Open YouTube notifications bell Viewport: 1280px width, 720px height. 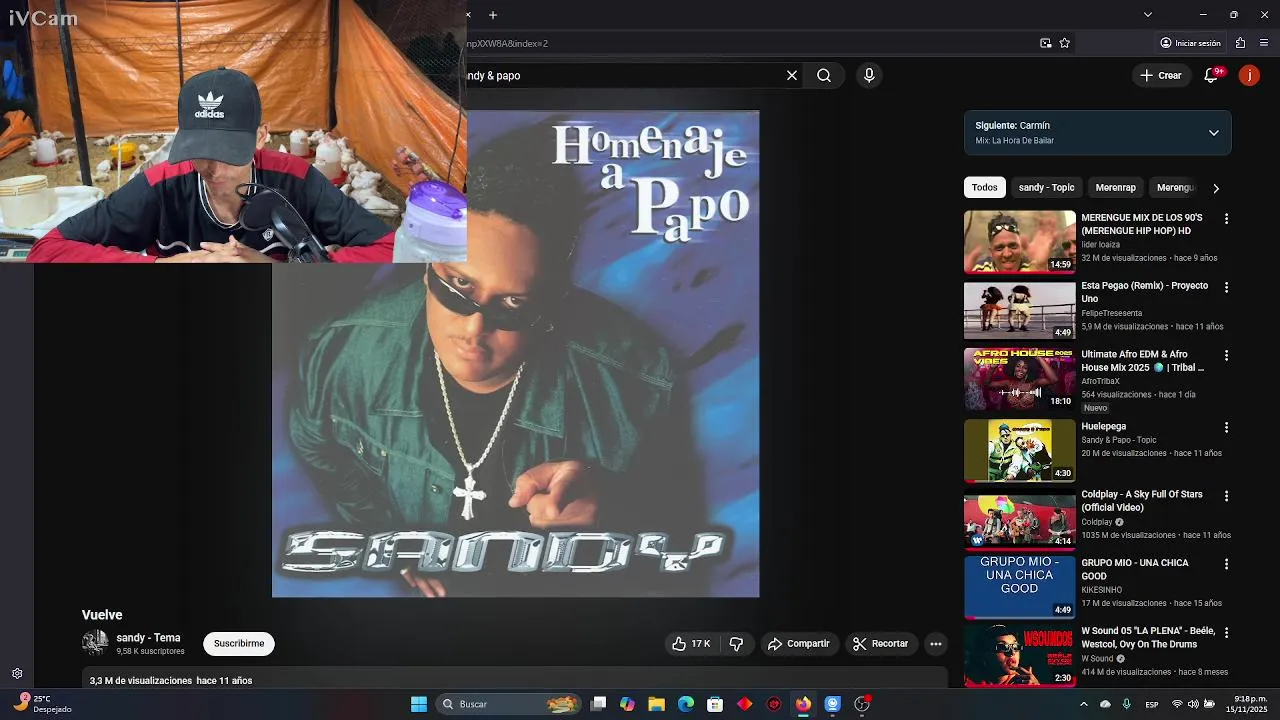(x=1211, y=75)
